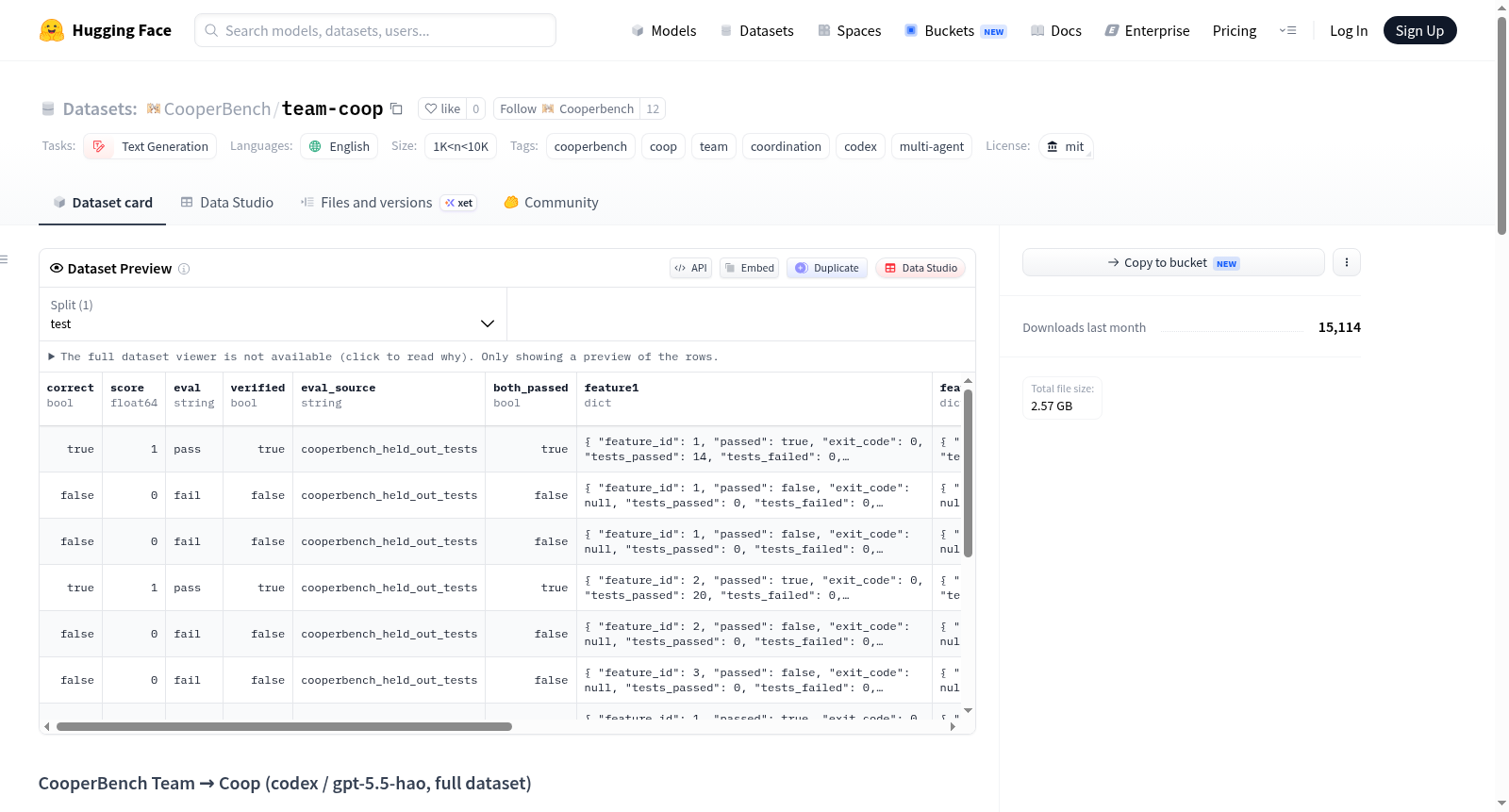
Task: Click the codex tag
Action: (x=860, y=146)
